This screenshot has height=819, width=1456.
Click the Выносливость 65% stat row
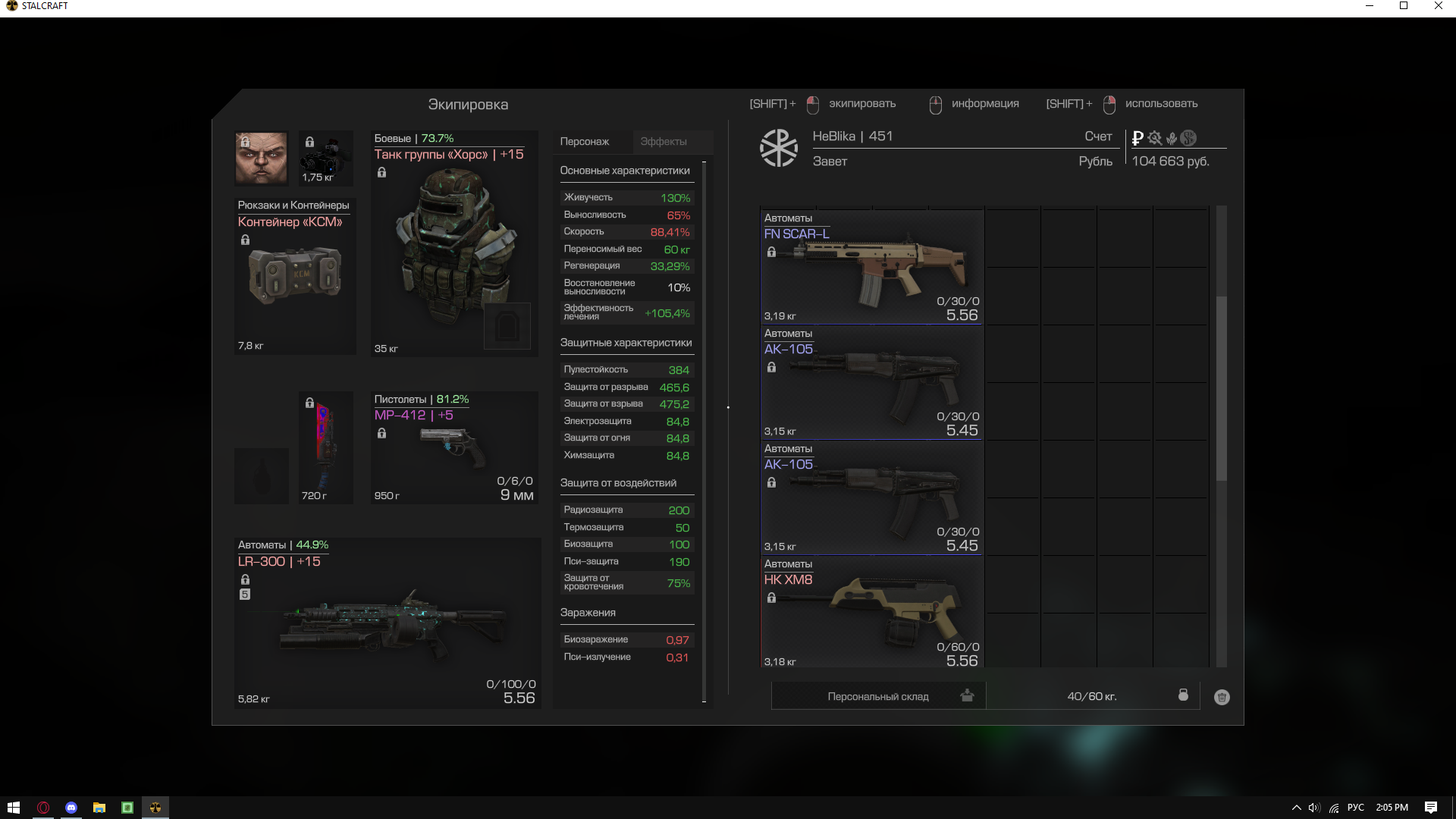[x=627, y=215]
